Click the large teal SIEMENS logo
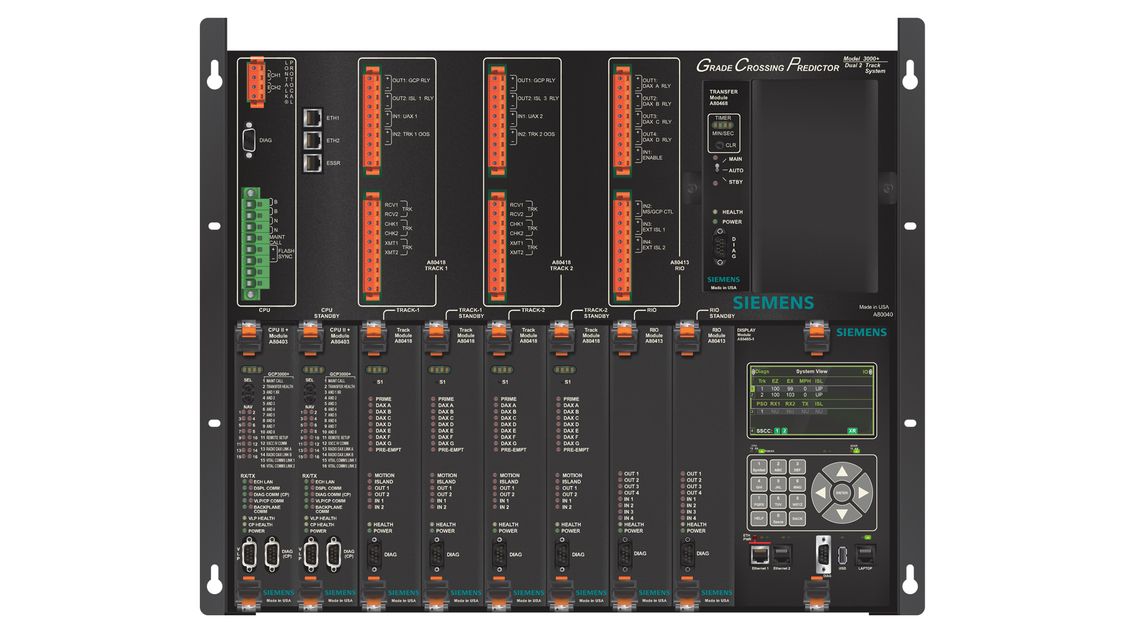Image resolution: width=1125 pixels, height=633 pixels. point(773,303)
